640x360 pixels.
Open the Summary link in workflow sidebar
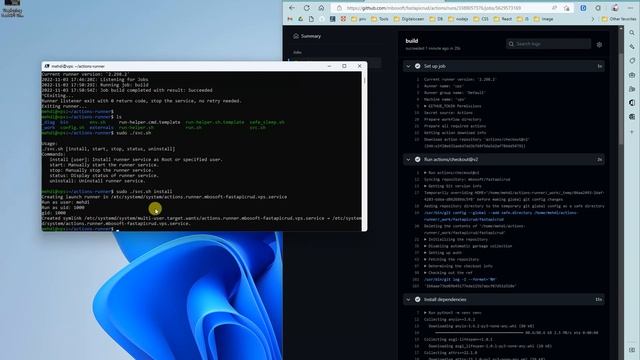tap(307, 36)
